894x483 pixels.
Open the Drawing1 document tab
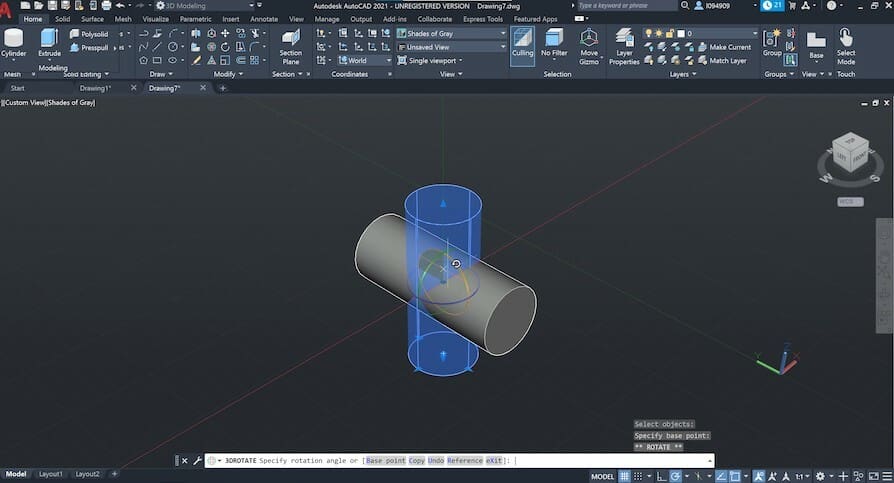click(95, 88)
